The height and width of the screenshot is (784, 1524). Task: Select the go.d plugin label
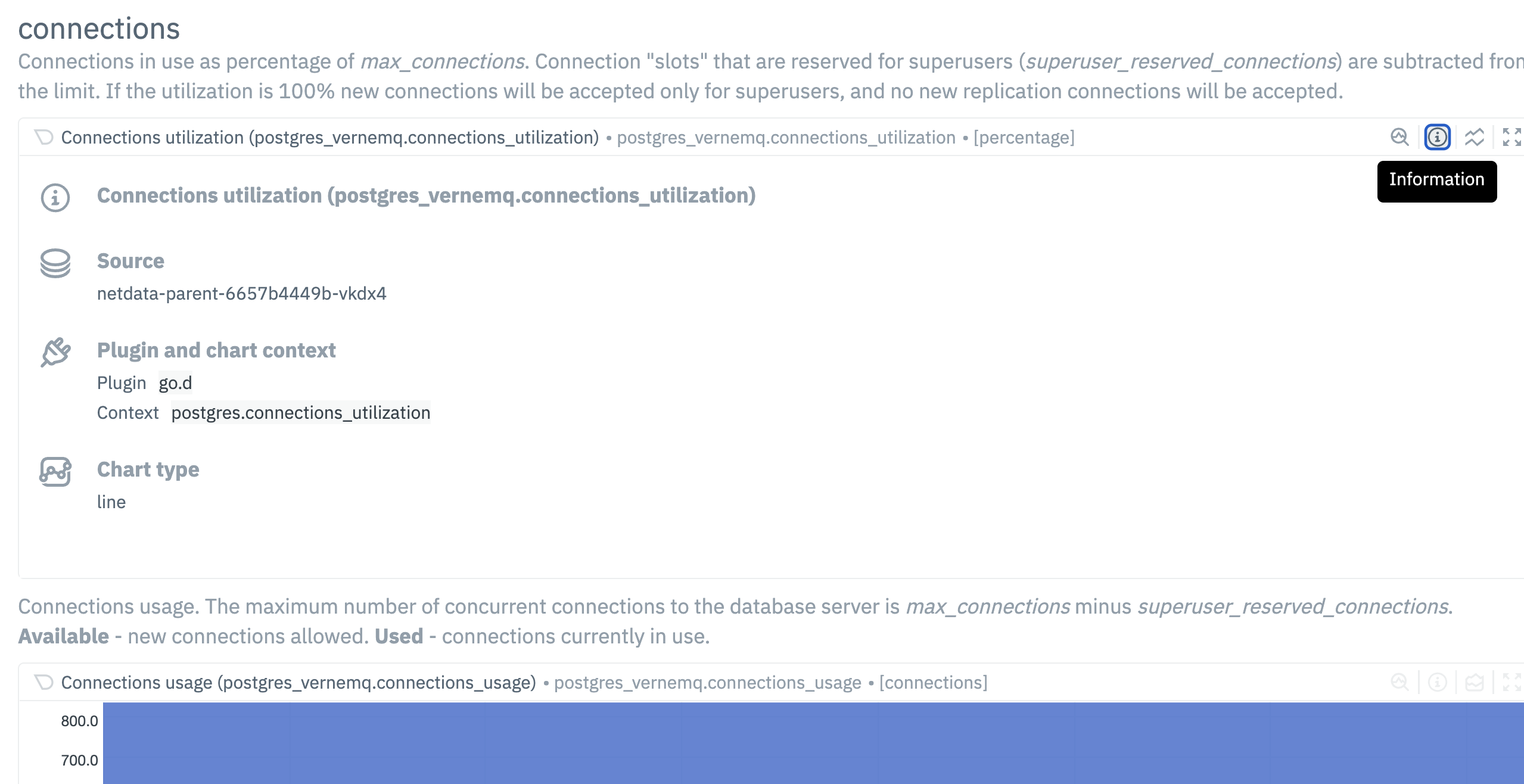pyautogui.click(x=175, y=382)
